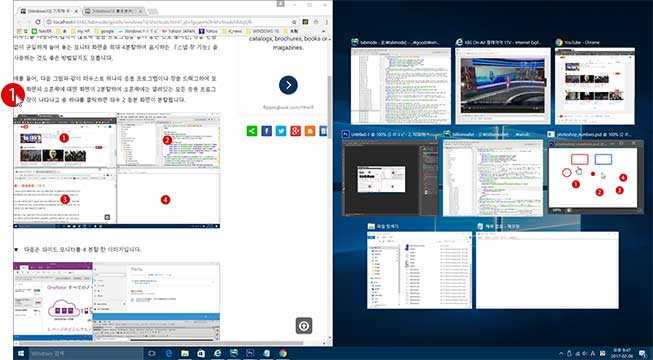Select the KBS On-Air Internet Explorer thumbnail
This screenshot has height=360, width=653.
click(x=503, y=86)
